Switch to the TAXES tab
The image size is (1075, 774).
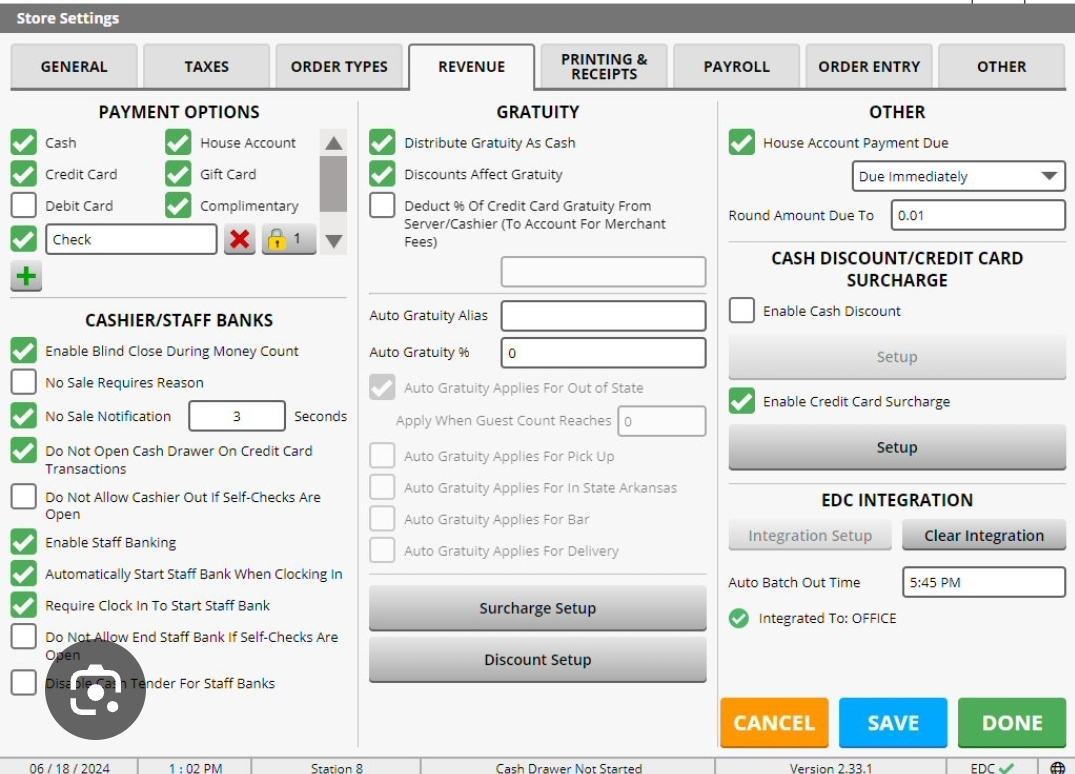click(207, 67)
